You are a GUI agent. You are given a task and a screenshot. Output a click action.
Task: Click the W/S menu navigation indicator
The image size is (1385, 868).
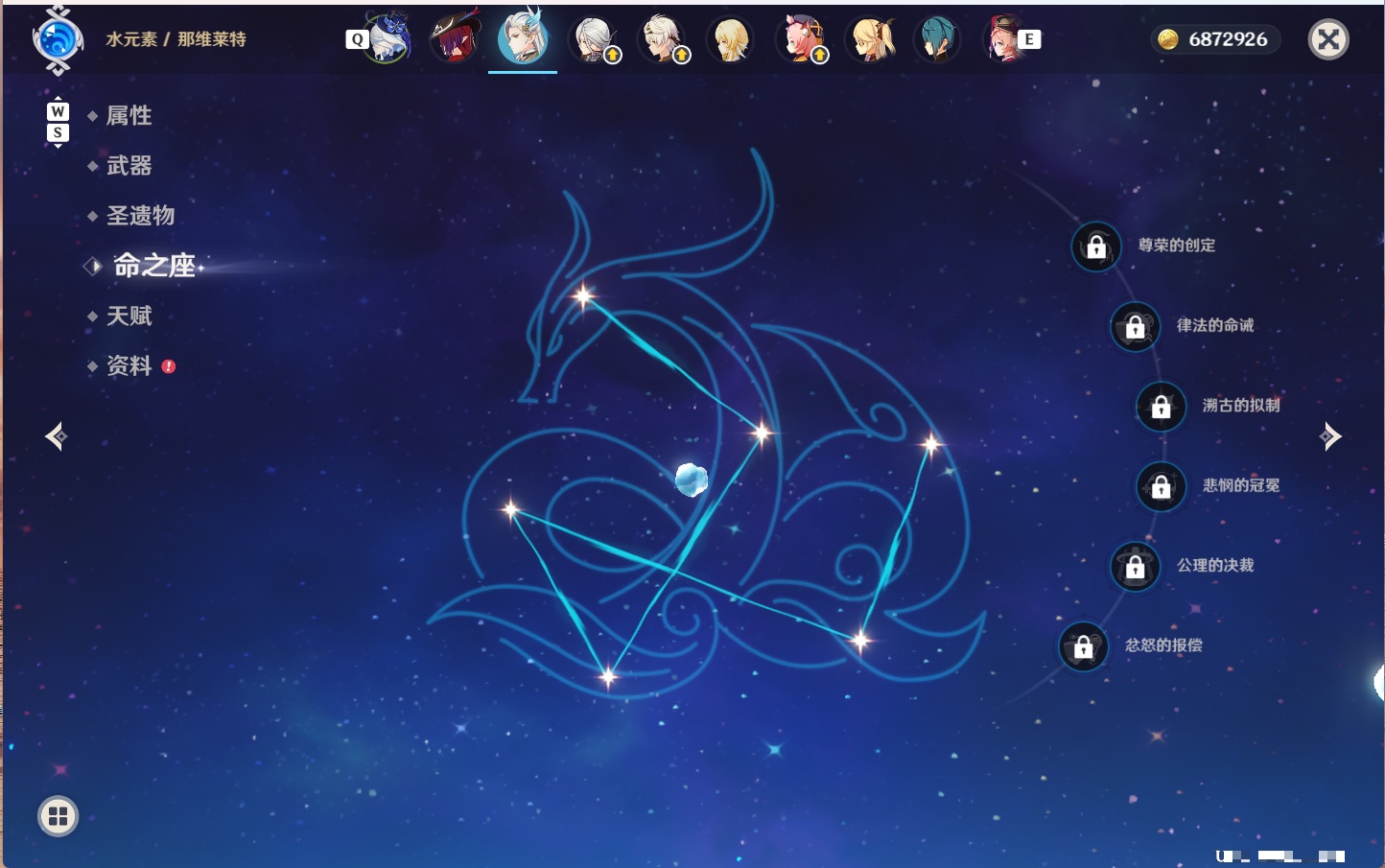point(58,122)
